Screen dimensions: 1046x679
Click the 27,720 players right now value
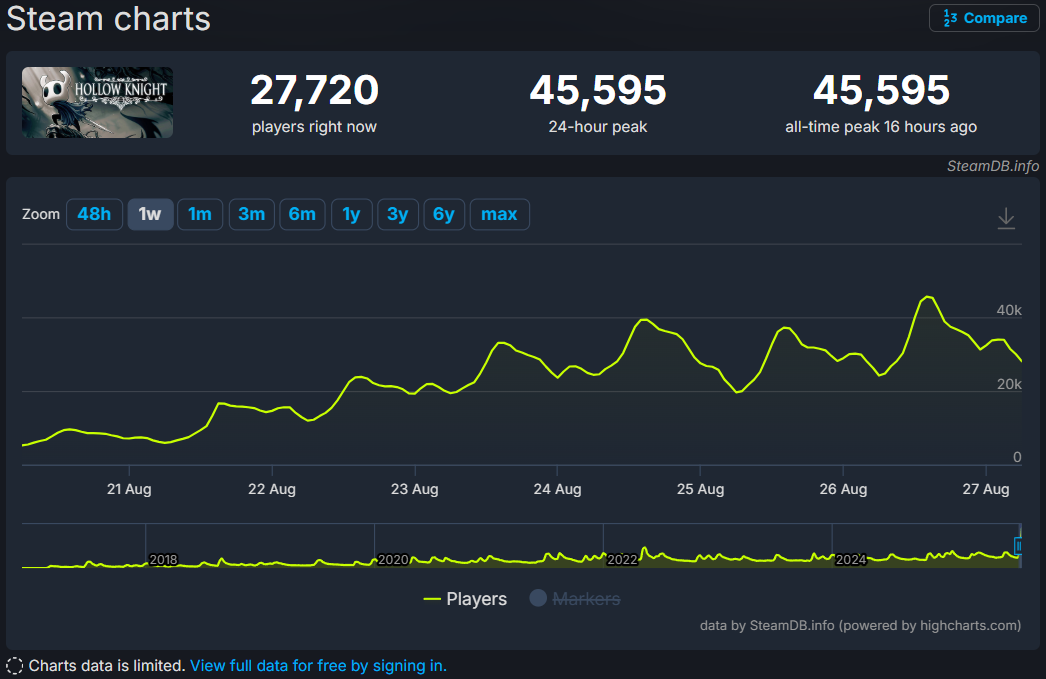click(x=314, y=90)
